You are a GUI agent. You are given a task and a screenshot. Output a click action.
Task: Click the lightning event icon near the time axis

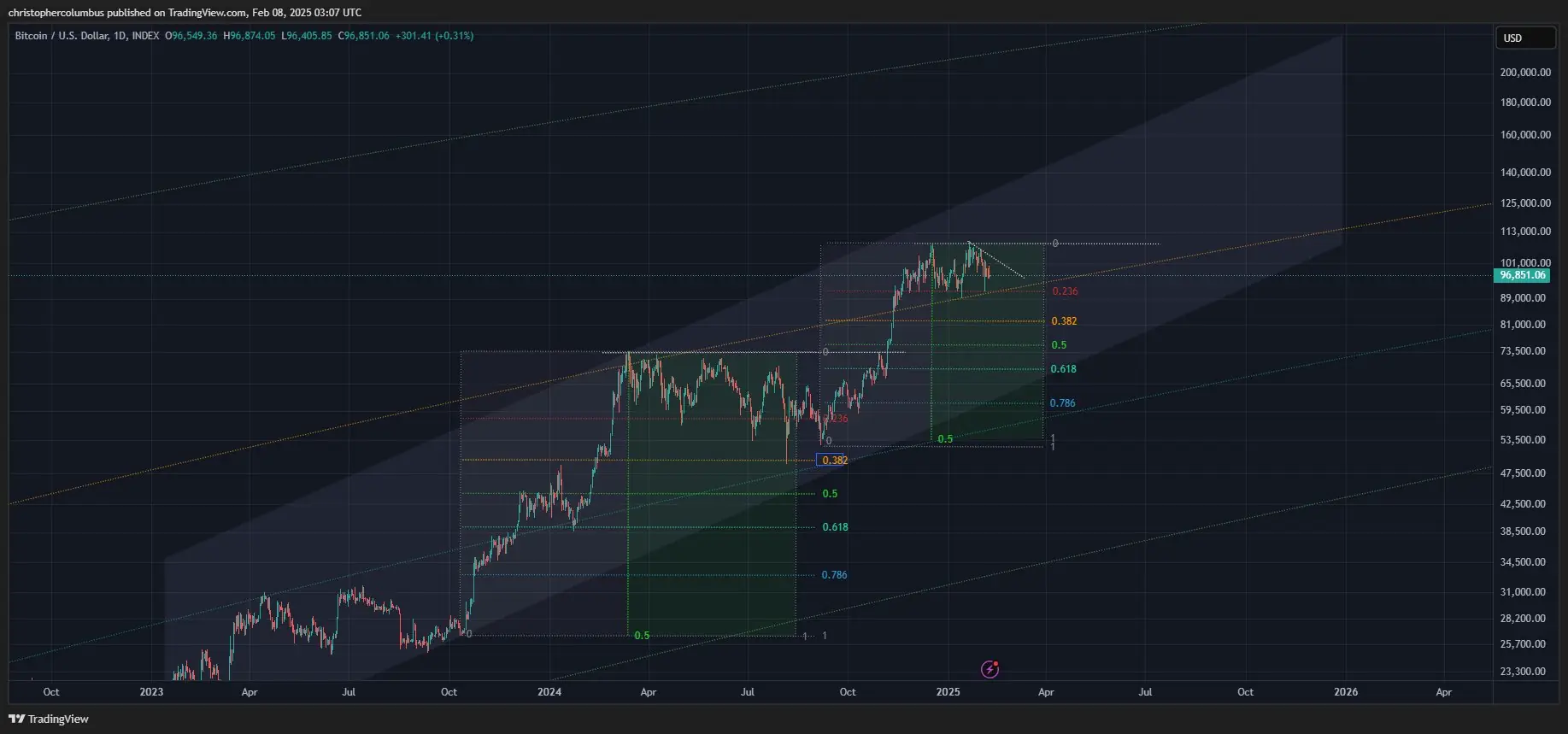click(990, 669)
